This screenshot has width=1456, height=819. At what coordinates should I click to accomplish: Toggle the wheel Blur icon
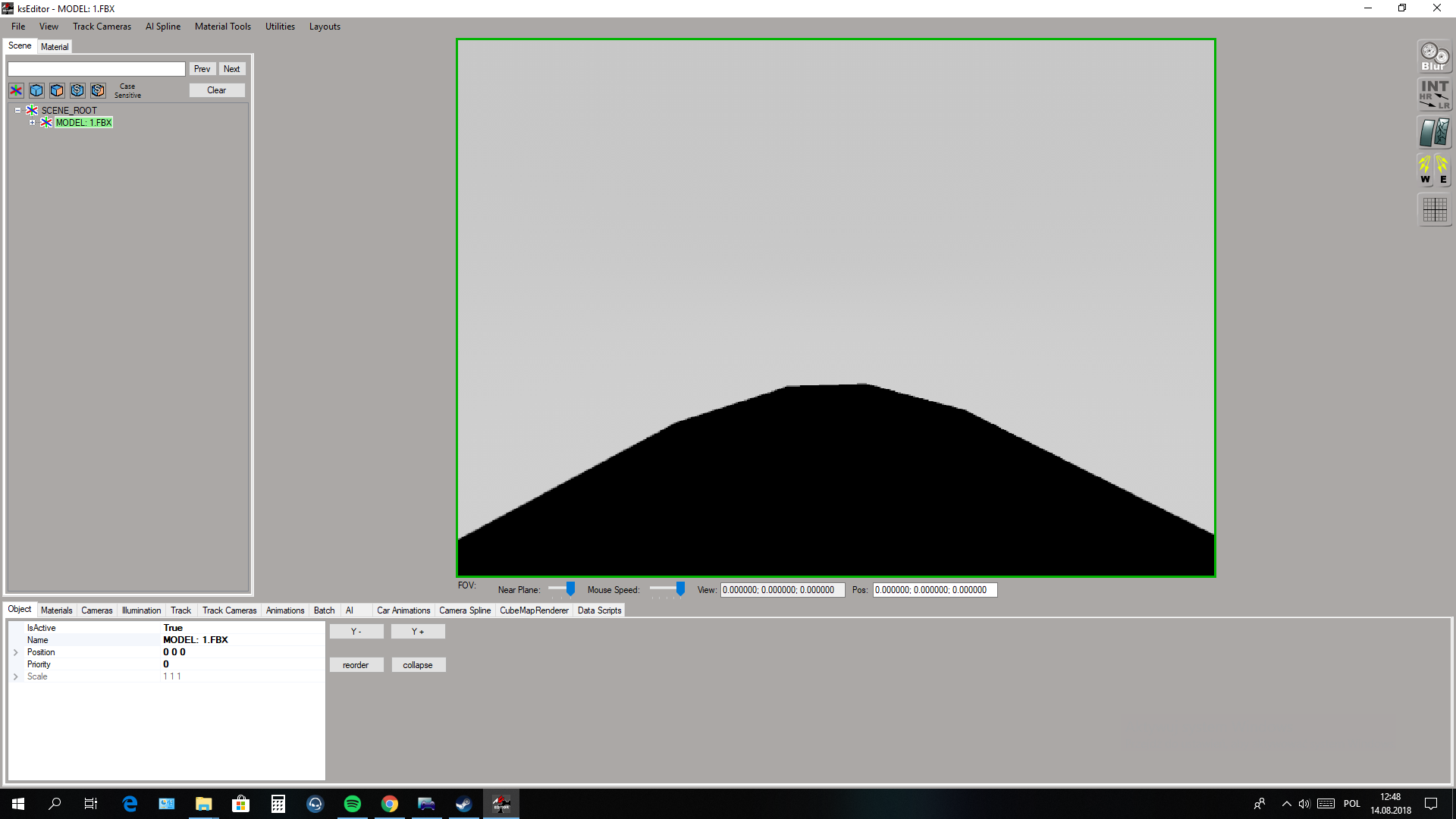[x=1435, y=56]
